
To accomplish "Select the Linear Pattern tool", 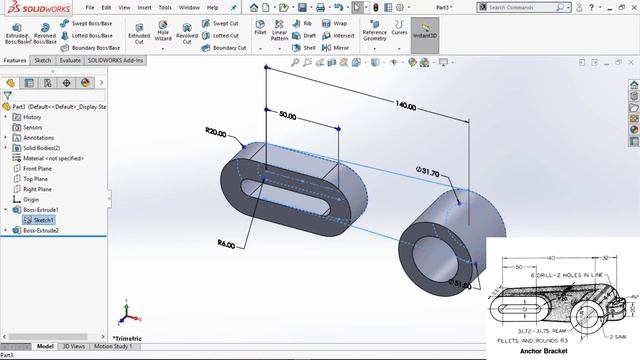I will tap(280, 31).
